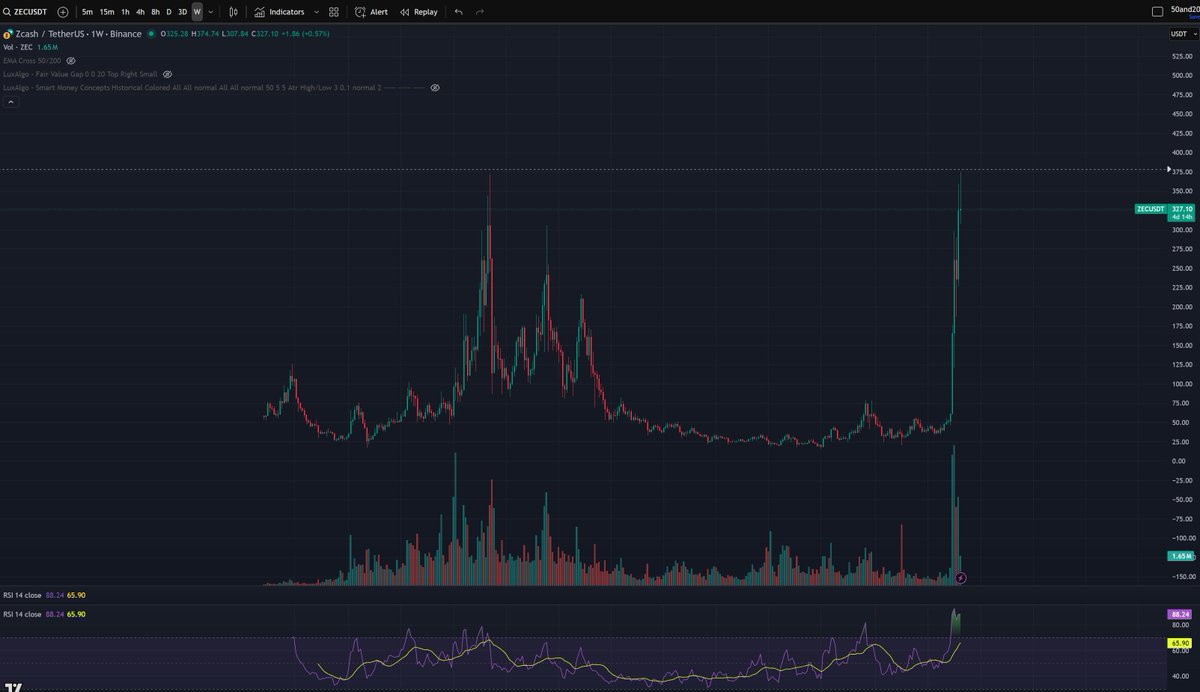This screenshot has height=692, width=1200.
Task: Select the LuxAlgo Fair Value Gap legend label
Action: click(x=80, y=74)
